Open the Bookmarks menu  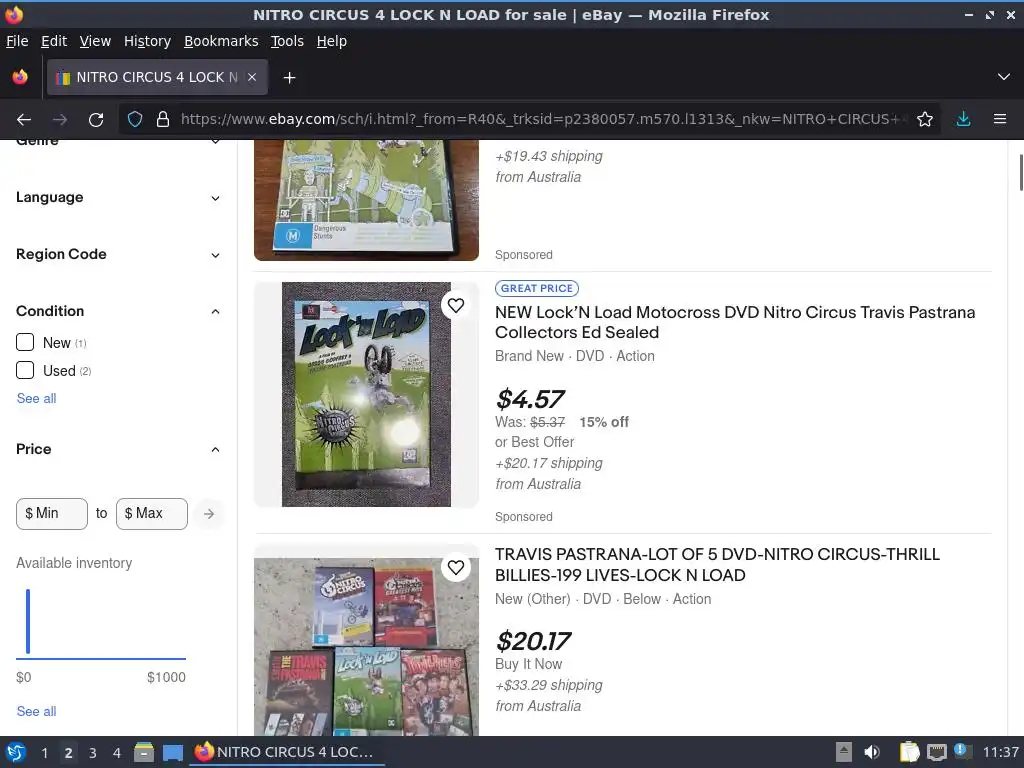(x=221, y=41)
